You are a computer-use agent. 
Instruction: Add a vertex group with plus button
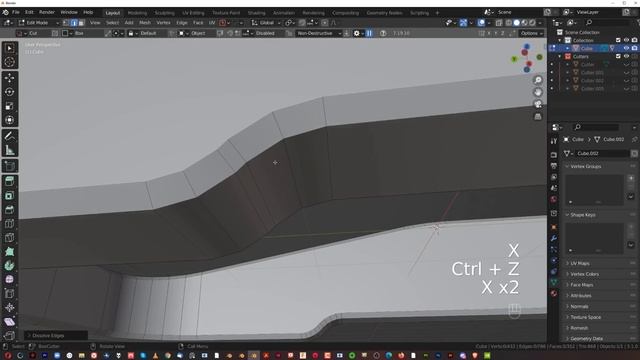pyautogui.click(x=631, y=178)
